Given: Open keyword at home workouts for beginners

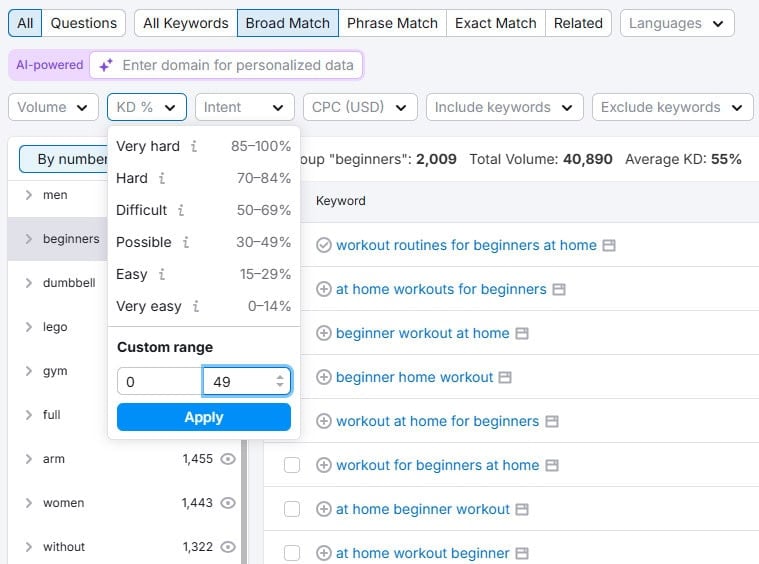Looking at the screenshot, I should coord(441,290).
